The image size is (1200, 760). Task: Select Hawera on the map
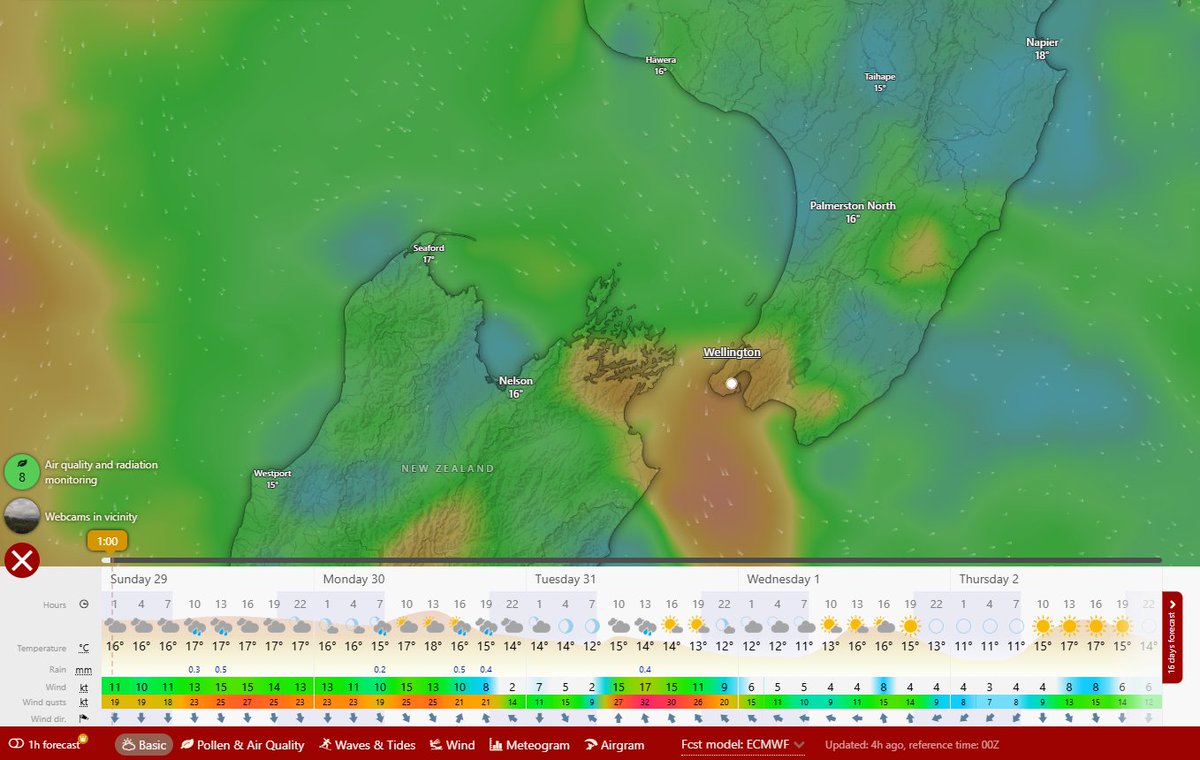pos(660,65)
